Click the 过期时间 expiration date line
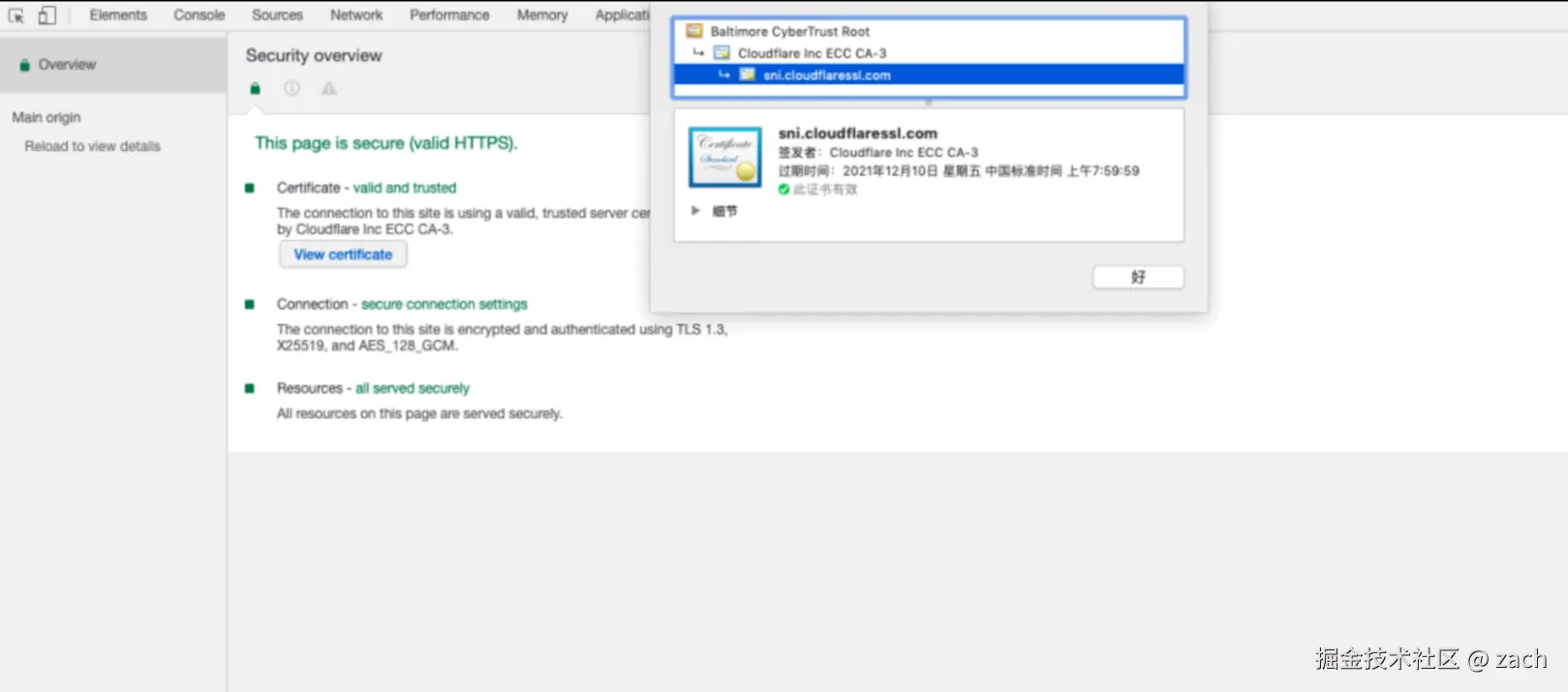The image size is (1568, 692). 959,171
